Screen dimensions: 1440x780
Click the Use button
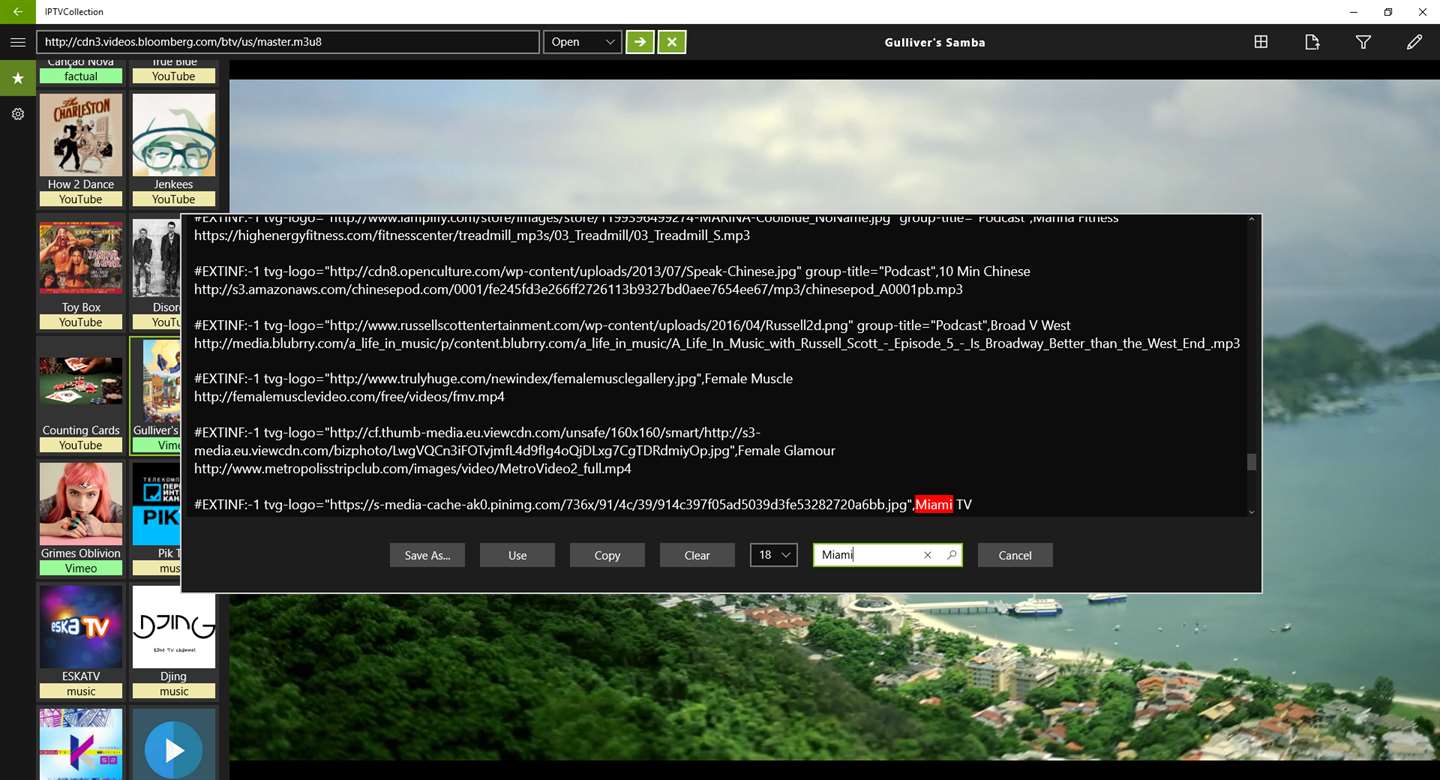tap(517, 555)
